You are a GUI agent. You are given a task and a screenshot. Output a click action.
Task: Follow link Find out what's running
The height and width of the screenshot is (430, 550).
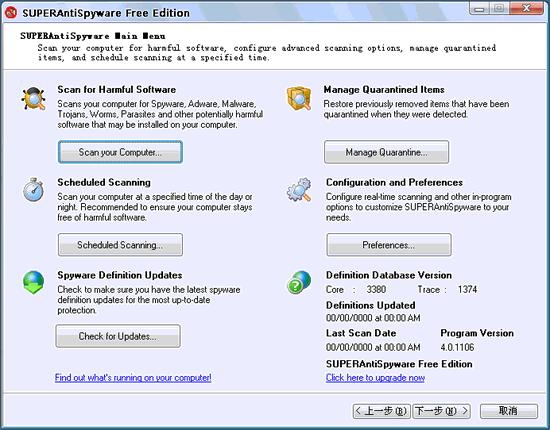133,378
